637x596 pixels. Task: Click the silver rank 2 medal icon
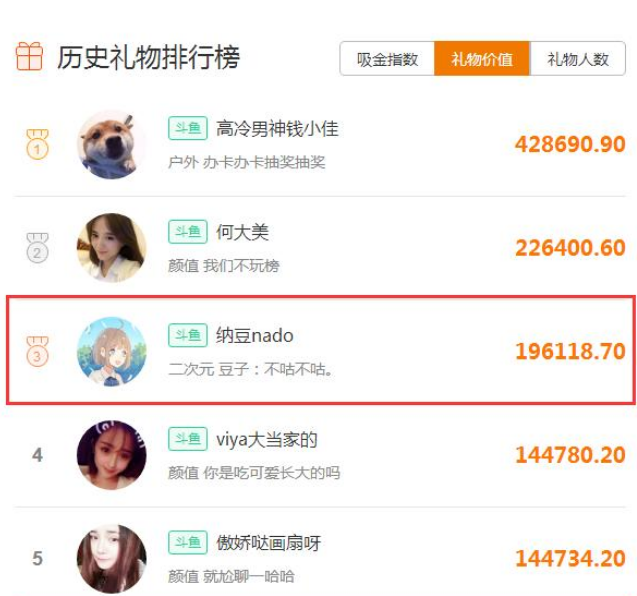(x=37, y=248)
